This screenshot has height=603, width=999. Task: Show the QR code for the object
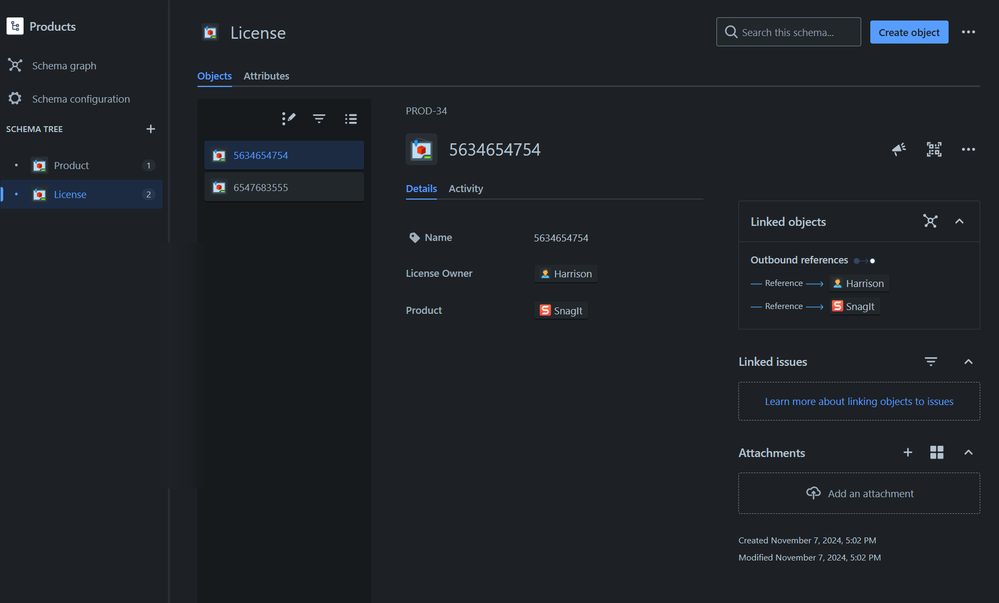click(933, 149)
